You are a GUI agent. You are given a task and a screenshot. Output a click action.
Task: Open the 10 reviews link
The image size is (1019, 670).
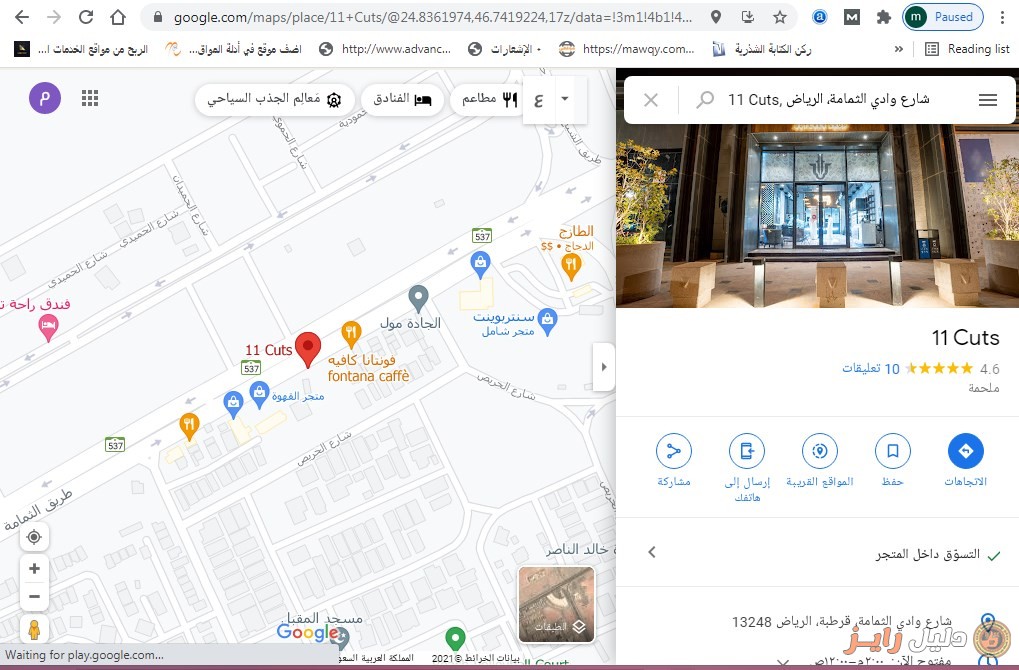tap(871, 368)
